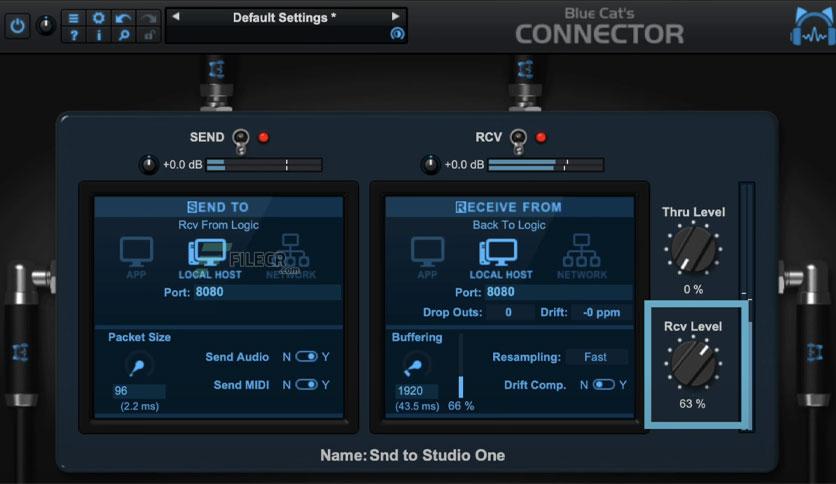Open the help question mark icon
The height and width of the screenshot is (484, 836).
pyautogui.click(x=74, y=35)
